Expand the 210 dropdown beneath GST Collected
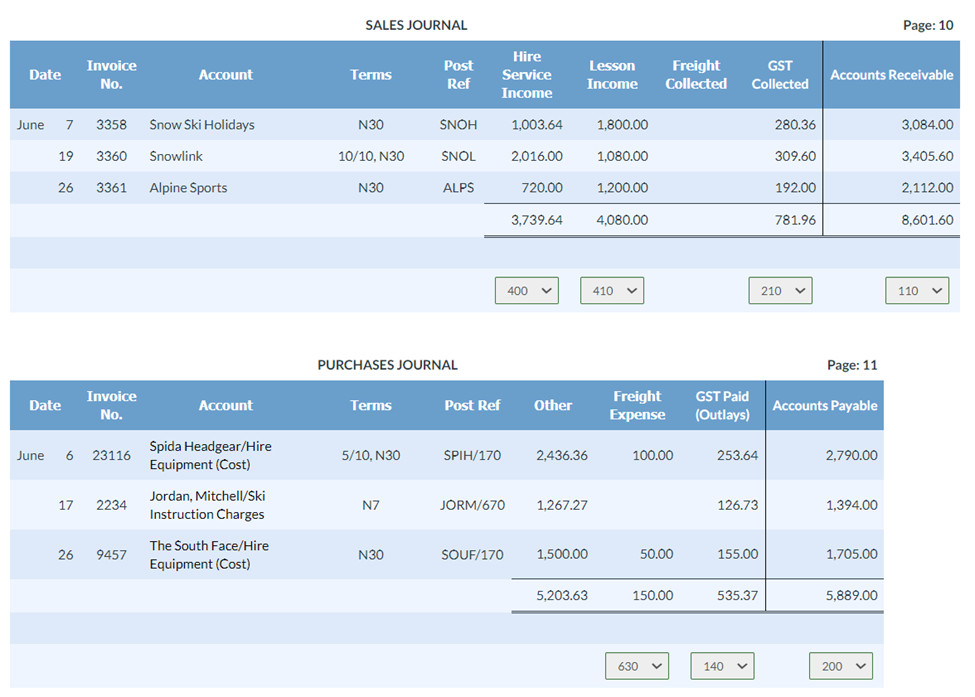The image size is (975, 697). click(780, 290)
